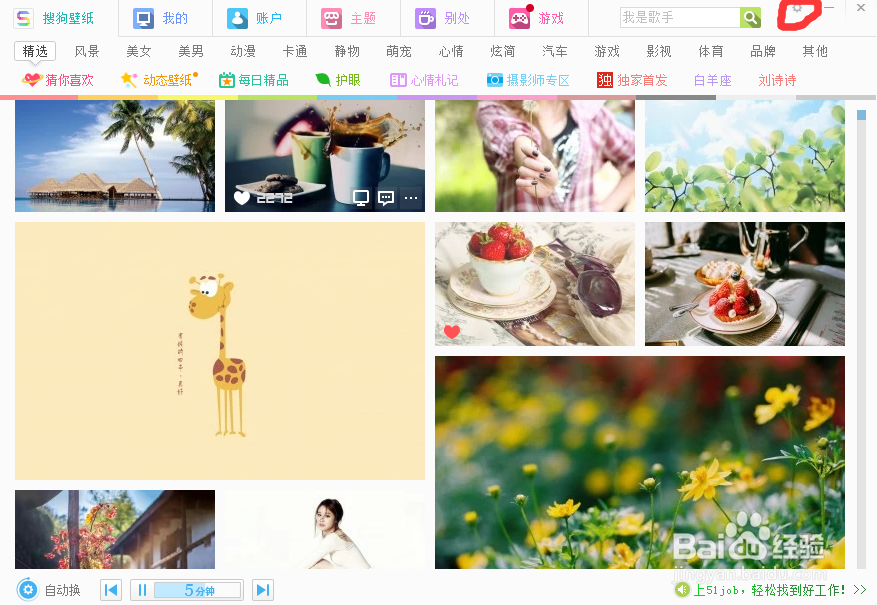Click the green search magnifier button
The width and height of the screenshot is (877, 605).
coord(751,18)
